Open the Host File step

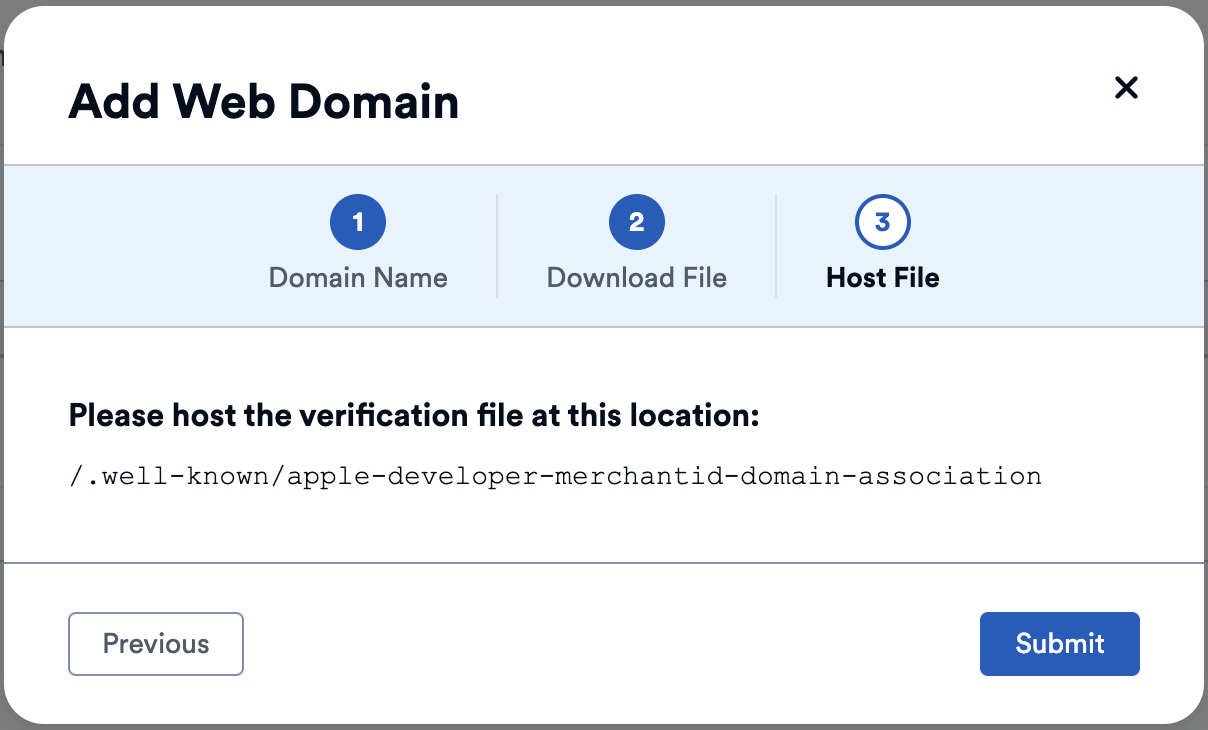pyautogui.click(x=883, y=277)
